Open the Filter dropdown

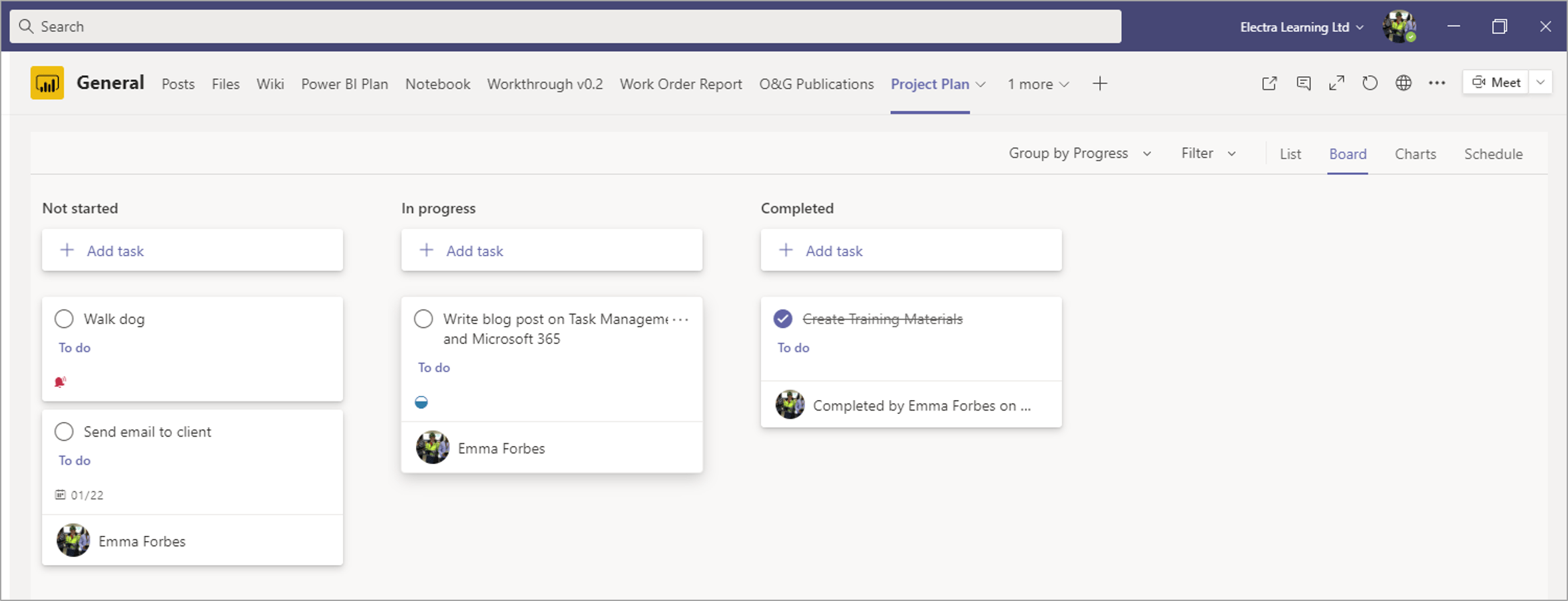coord(1208,153)
